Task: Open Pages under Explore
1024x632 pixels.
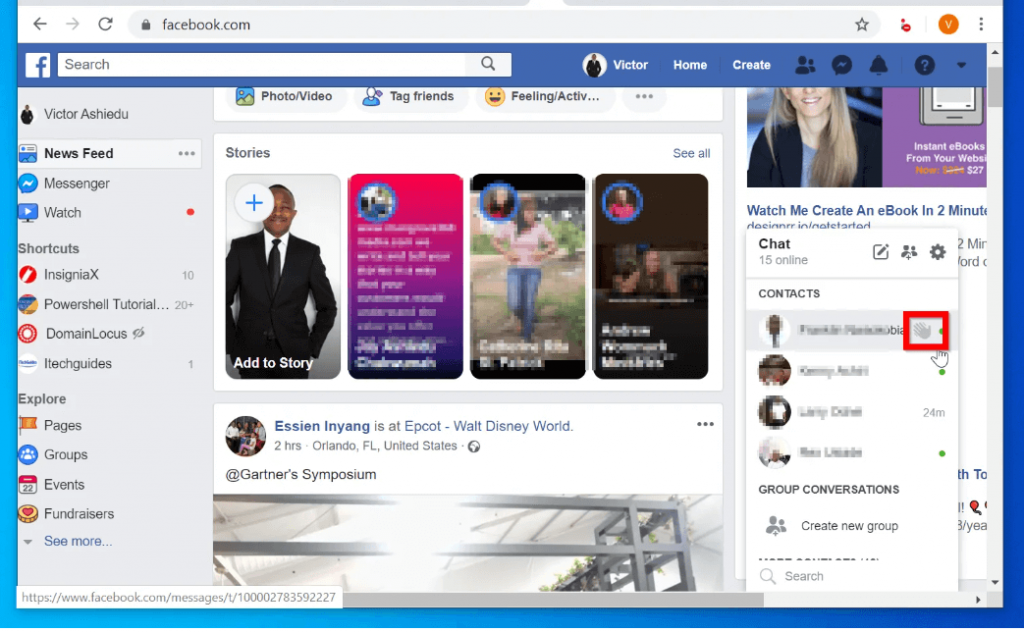Action: pos(62,426)
